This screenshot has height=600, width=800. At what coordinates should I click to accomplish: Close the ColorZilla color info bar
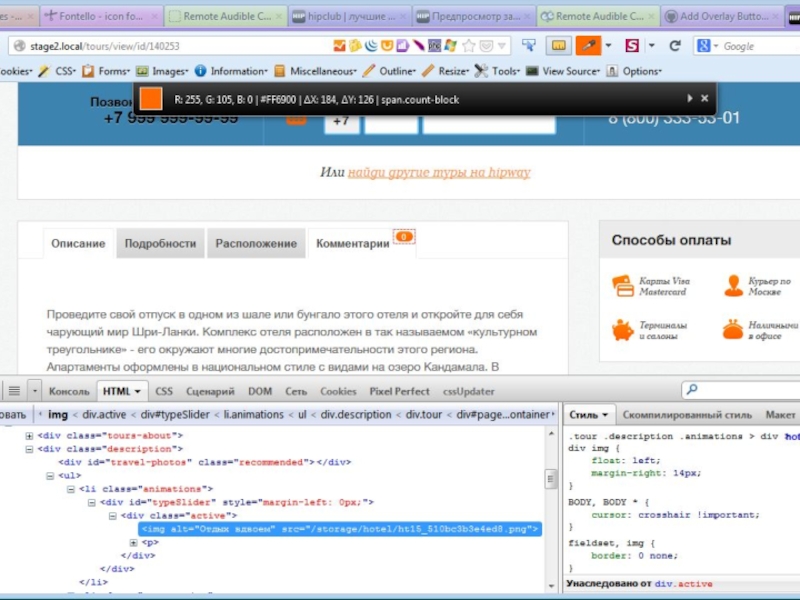tap(704, 98)
